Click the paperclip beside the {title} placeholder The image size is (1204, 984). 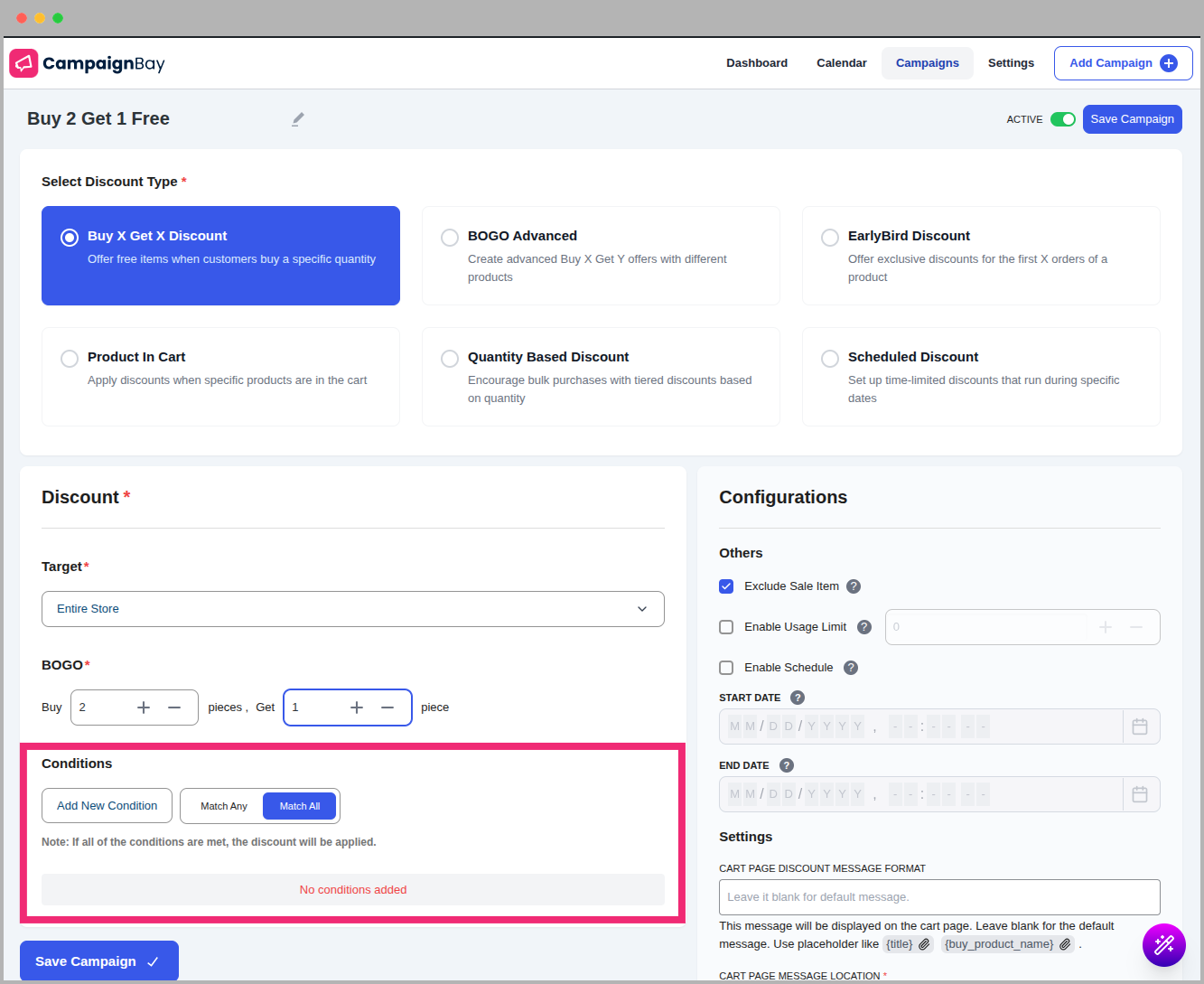point(923,943)
